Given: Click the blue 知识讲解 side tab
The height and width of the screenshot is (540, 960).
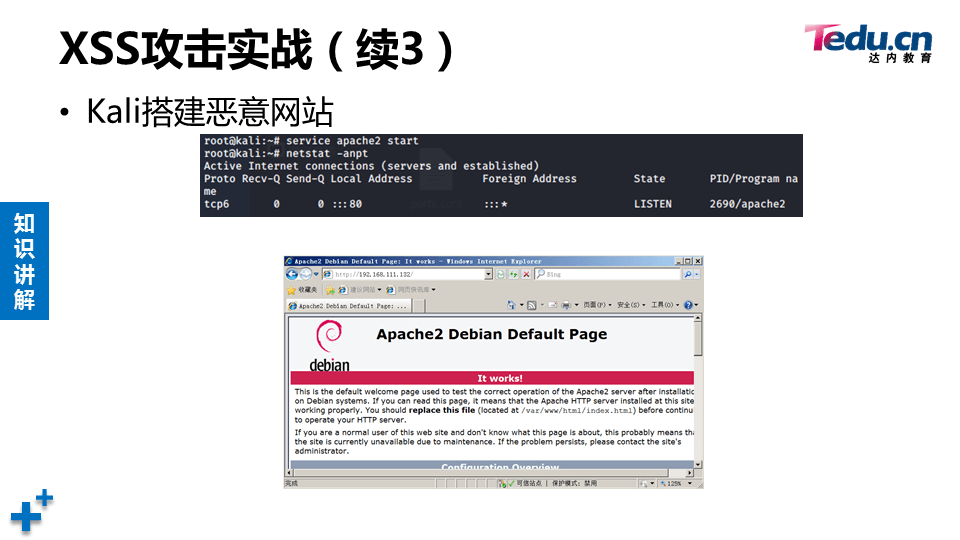Looking at the screenshot, I should point(24,261).
